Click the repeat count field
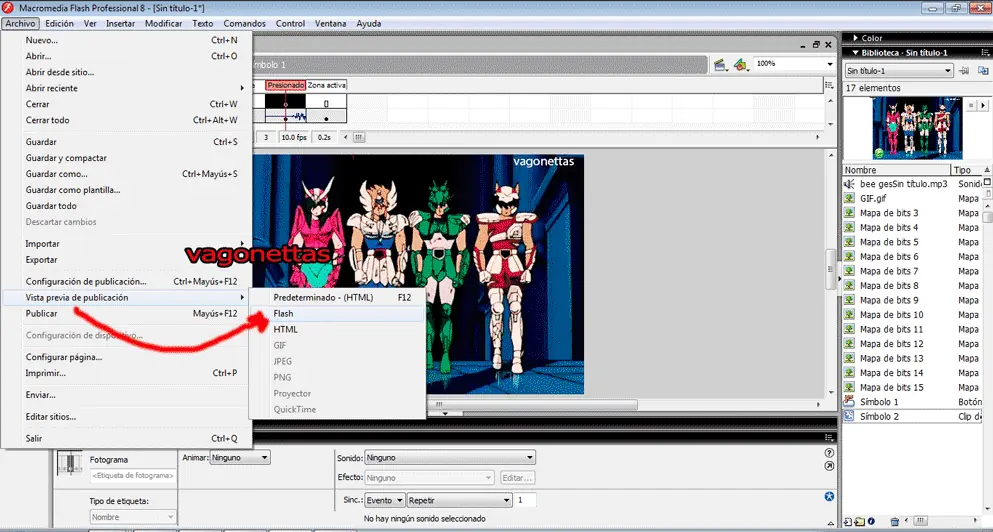The image size is (993, 532). 525,500
